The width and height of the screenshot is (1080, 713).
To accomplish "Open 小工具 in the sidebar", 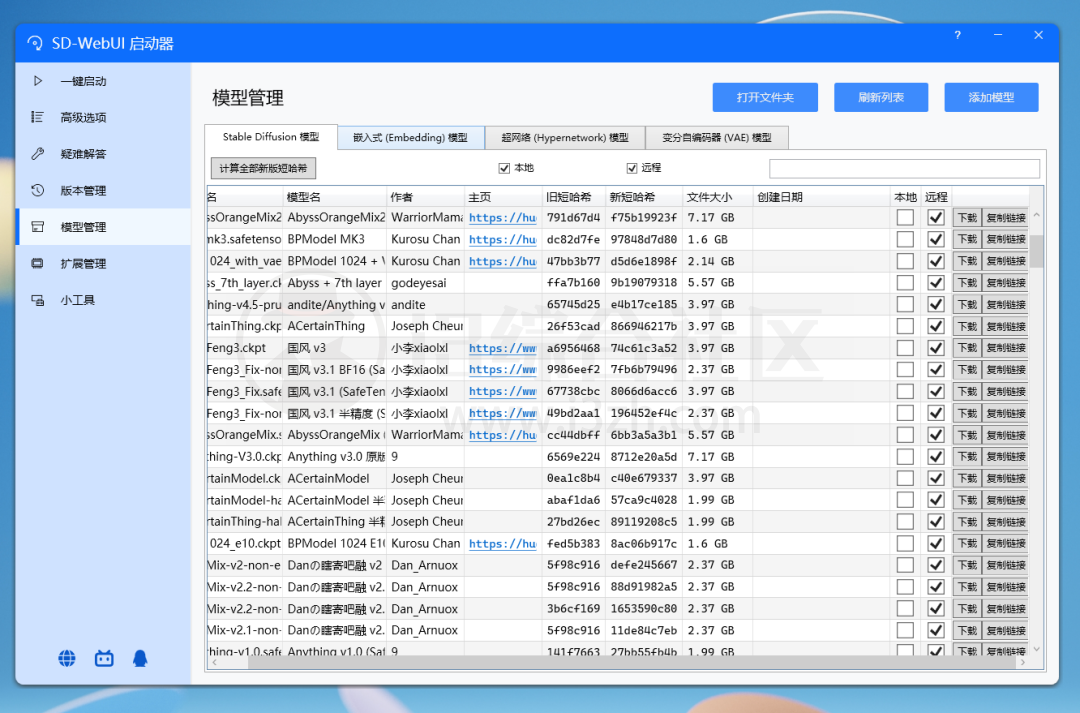I will [x=103, y=300].
